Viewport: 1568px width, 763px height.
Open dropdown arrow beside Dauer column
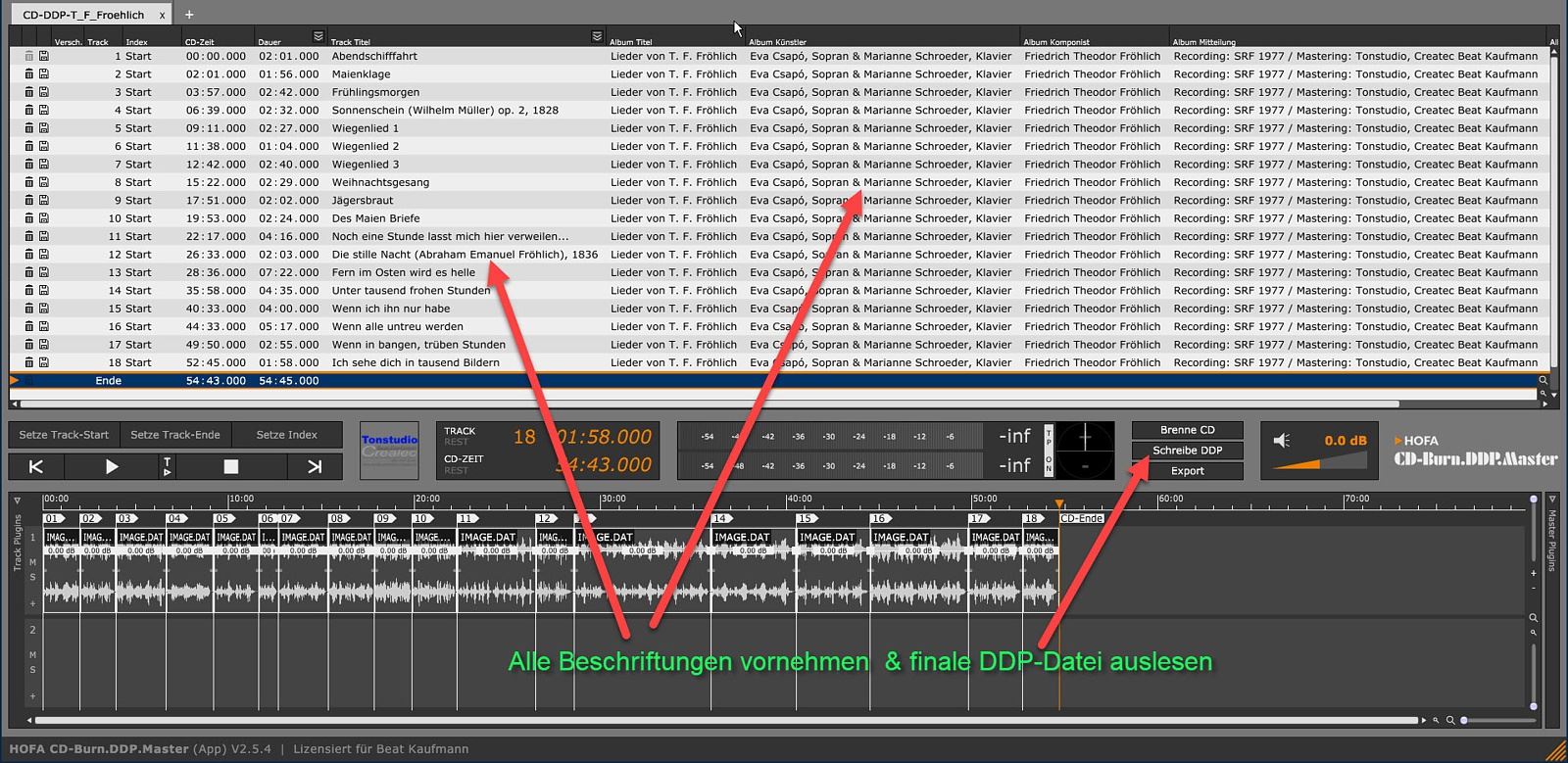pos(318,36)
